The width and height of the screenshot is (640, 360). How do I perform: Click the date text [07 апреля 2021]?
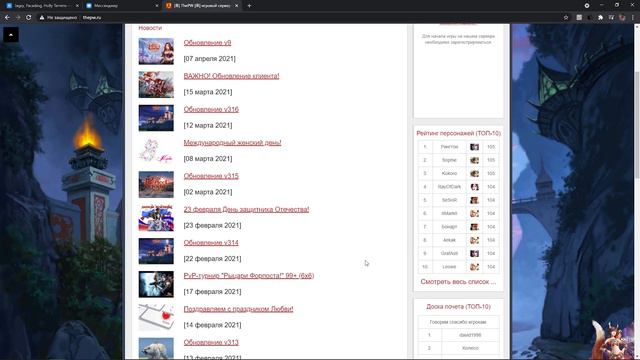[209, 59]
